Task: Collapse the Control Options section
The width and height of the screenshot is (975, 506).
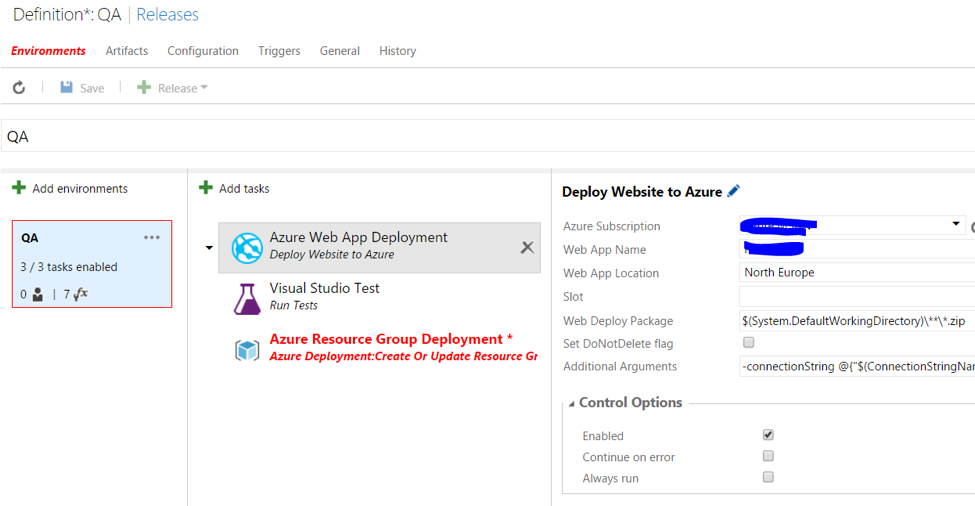Action: 571,403
